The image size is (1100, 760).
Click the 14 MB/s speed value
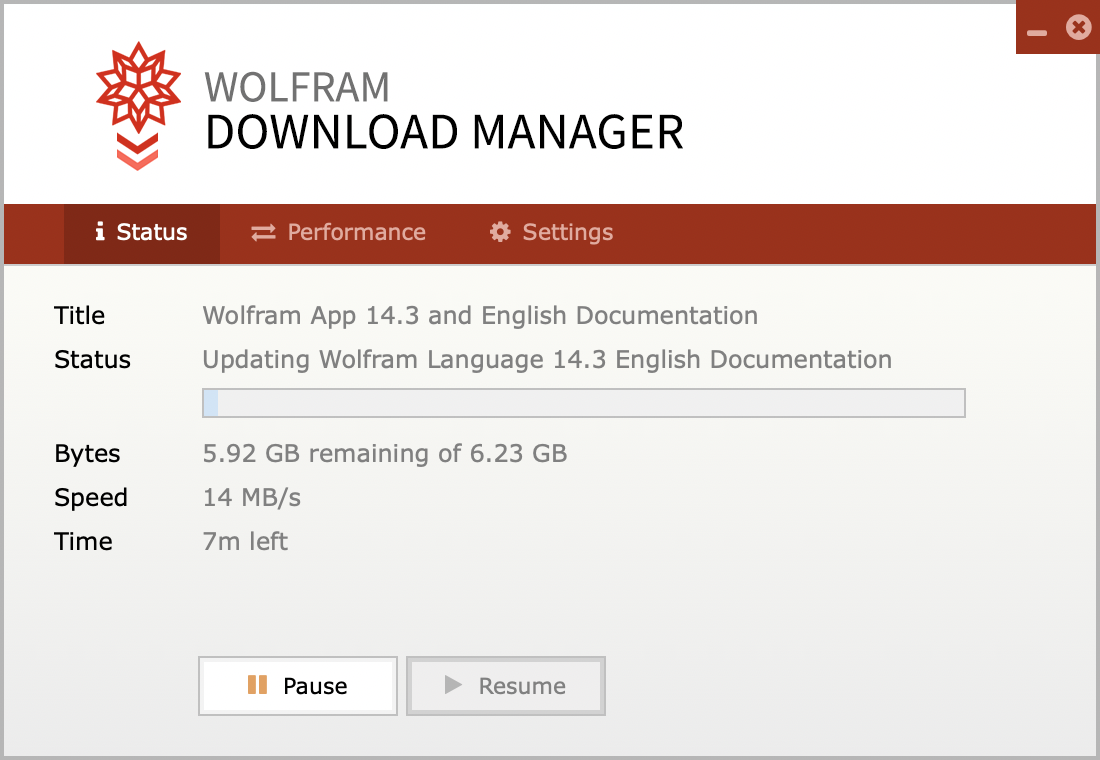tap(252, 498)
